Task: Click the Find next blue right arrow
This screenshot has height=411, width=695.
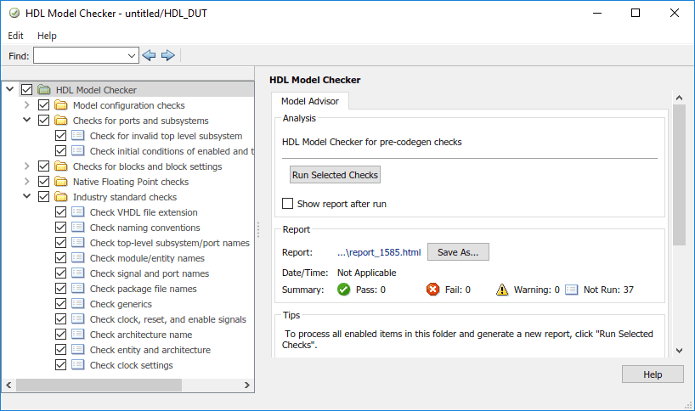Action: 168,55
